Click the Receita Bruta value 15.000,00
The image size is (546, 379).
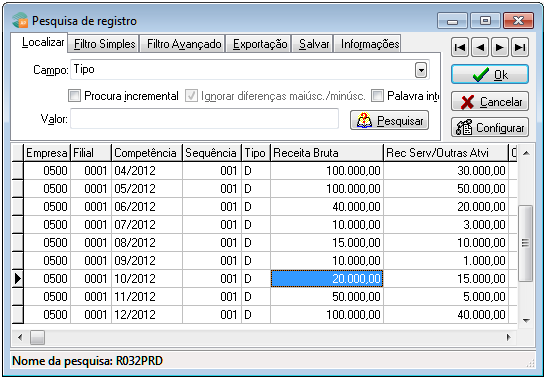click(x=327, y=243)
